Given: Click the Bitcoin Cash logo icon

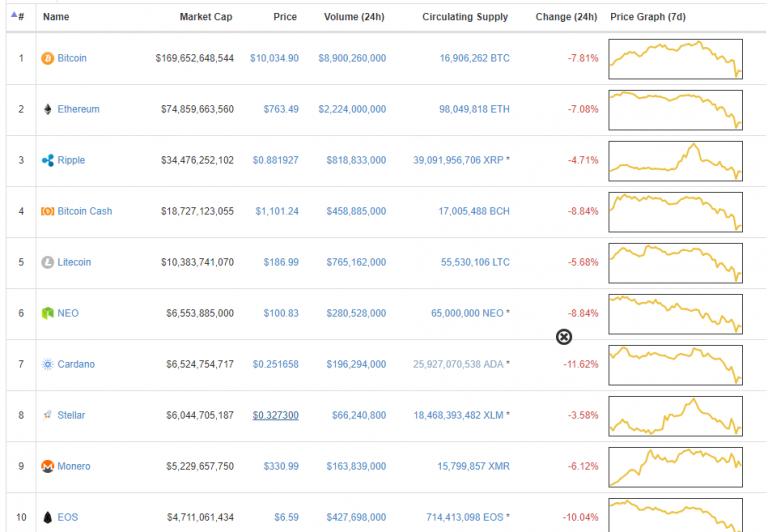Looking at the screenshot, I should 47,211.
